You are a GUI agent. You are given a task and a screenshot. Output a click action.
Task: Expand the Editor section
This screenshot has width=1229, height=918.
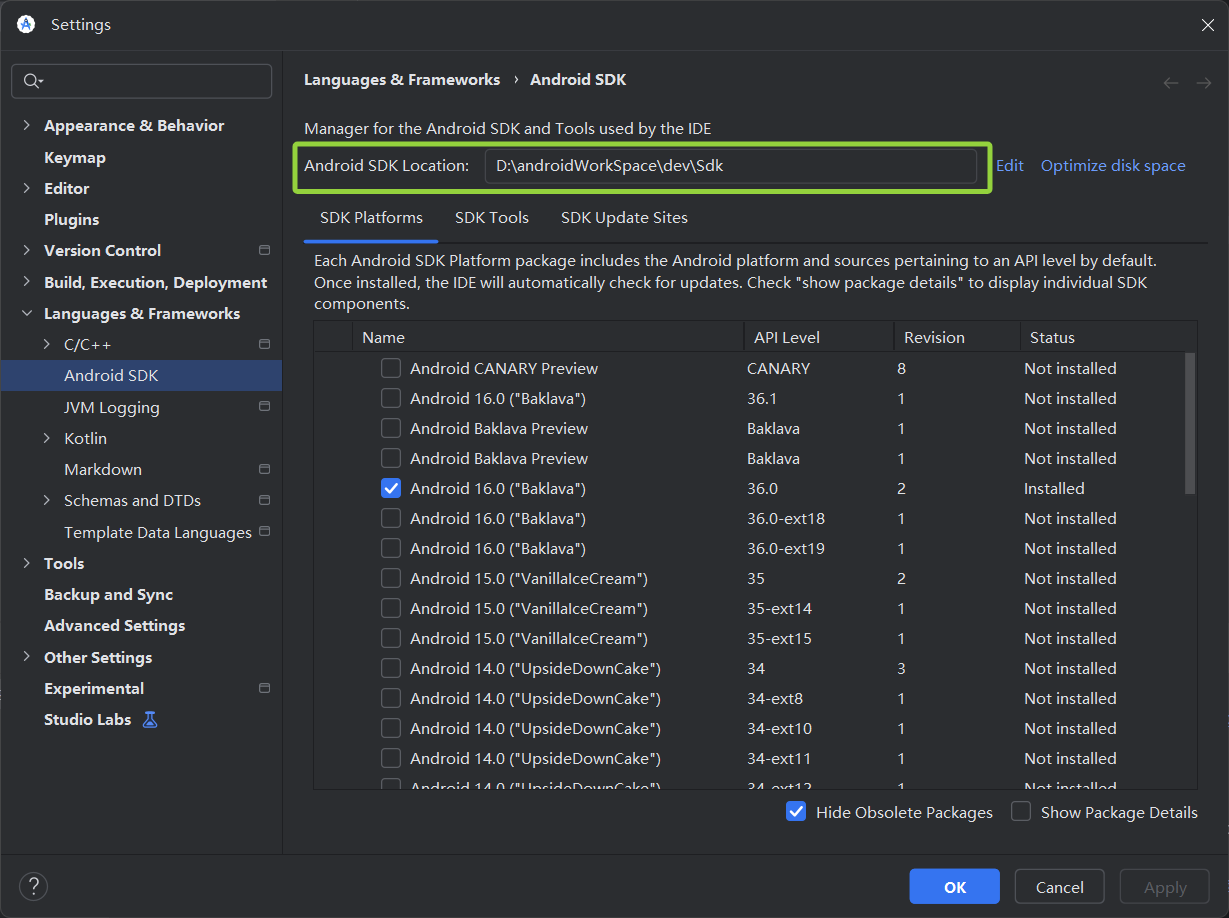27,188
